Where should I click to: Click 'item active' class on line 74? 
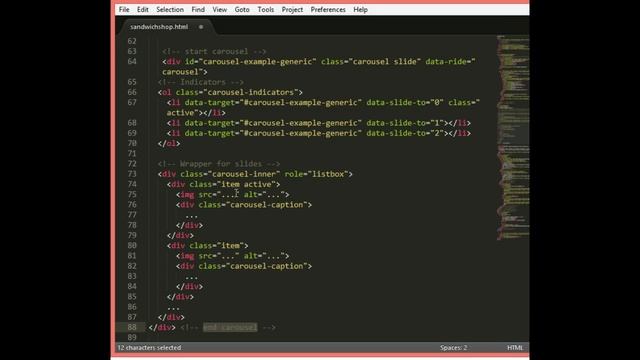246,184
